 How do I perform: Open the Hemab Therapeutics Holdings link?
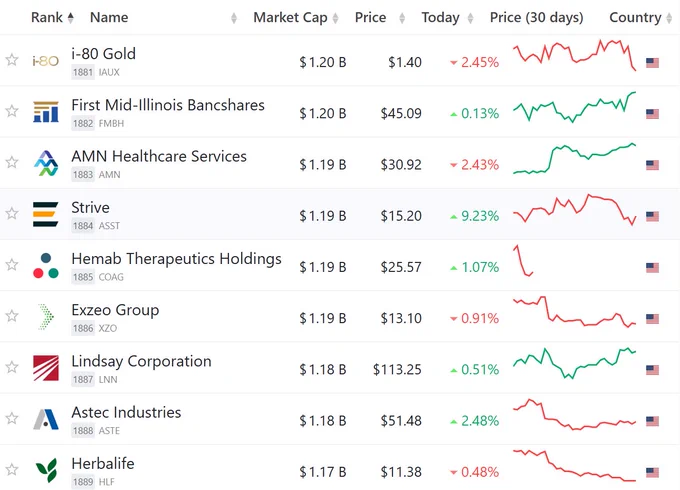coord(177,258)
